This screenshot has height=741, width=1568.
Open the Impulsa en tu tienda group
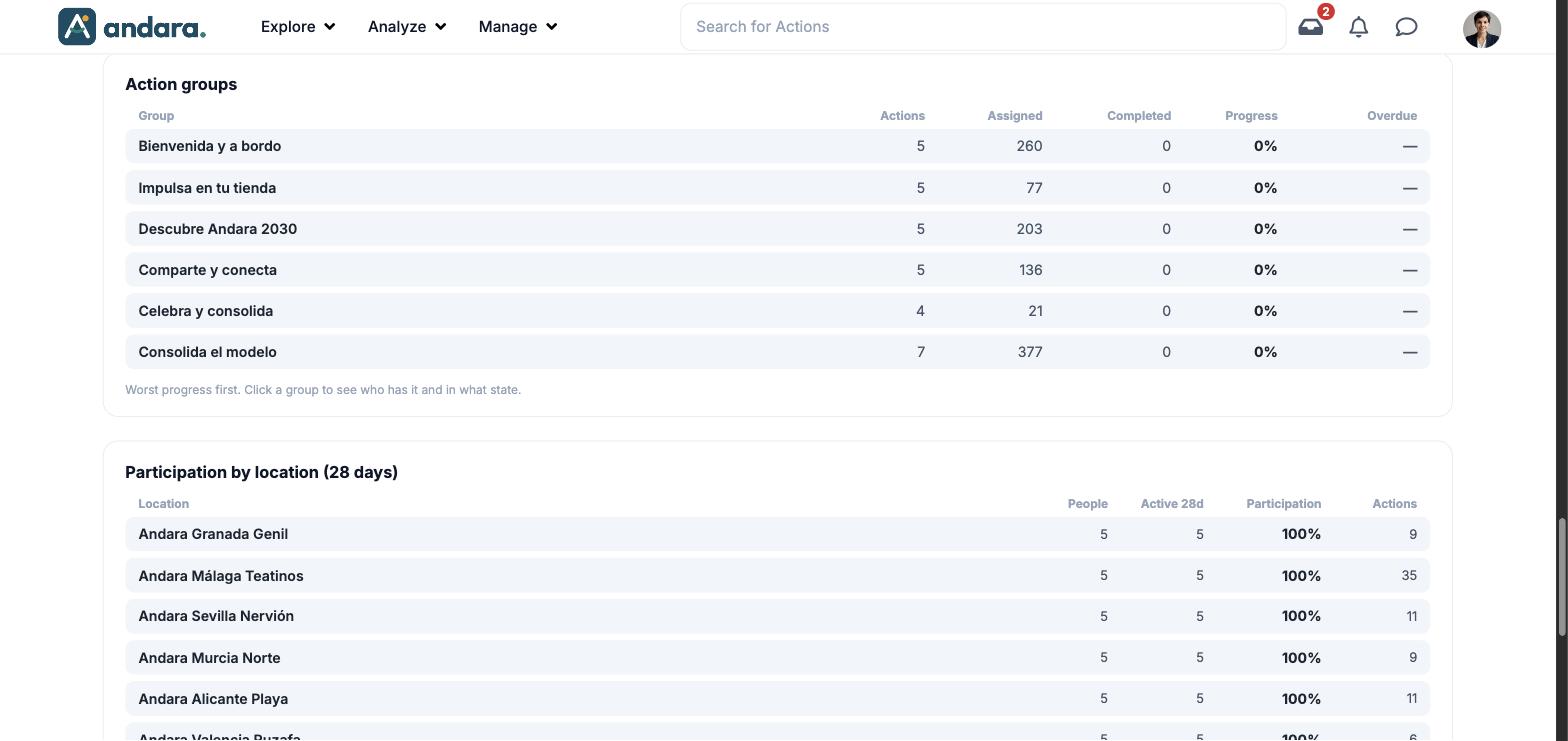(x=777, y=188)
